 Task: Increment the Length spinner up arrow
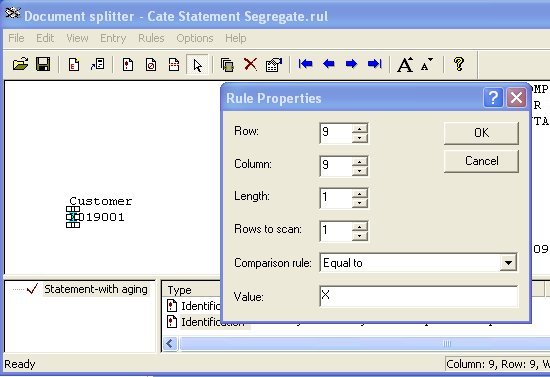(360, 193)
